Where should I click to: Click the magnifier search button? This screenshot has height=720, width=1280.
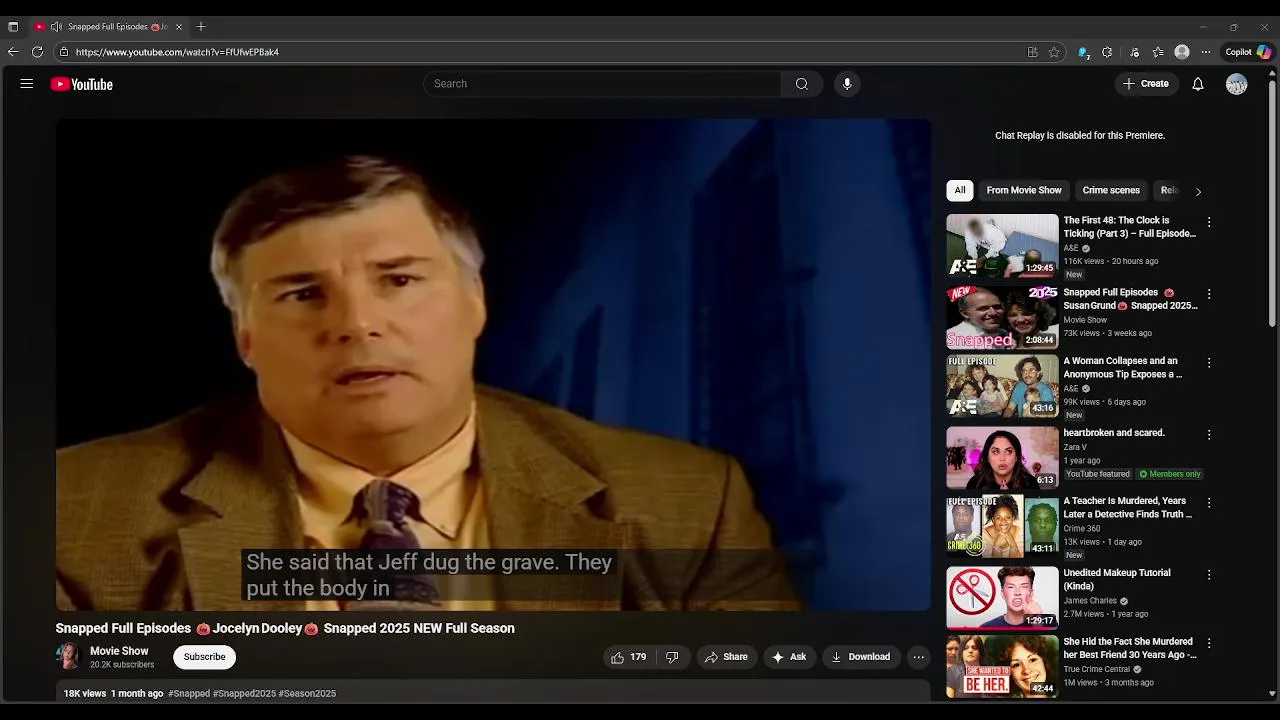802,84
